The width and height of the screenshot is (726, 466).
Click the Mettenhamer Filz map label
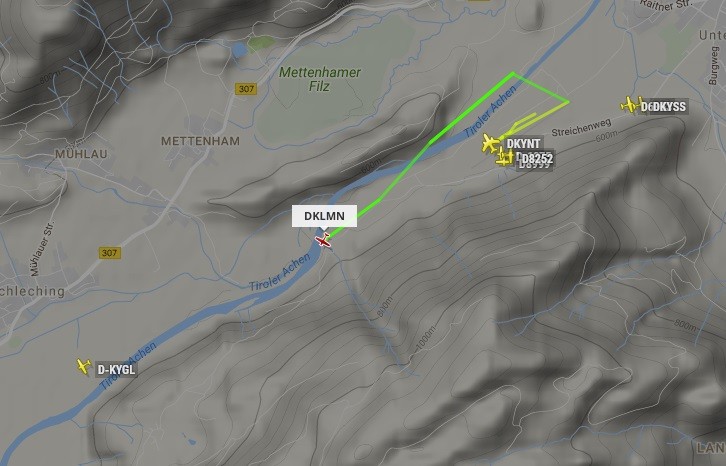click(319, 79)
